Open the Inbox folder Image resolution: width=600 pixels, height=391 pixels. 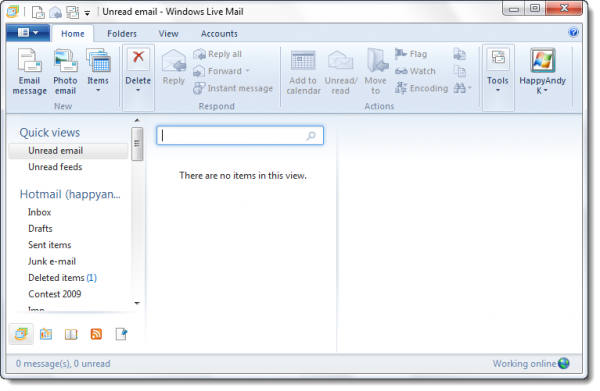point(39,212)
